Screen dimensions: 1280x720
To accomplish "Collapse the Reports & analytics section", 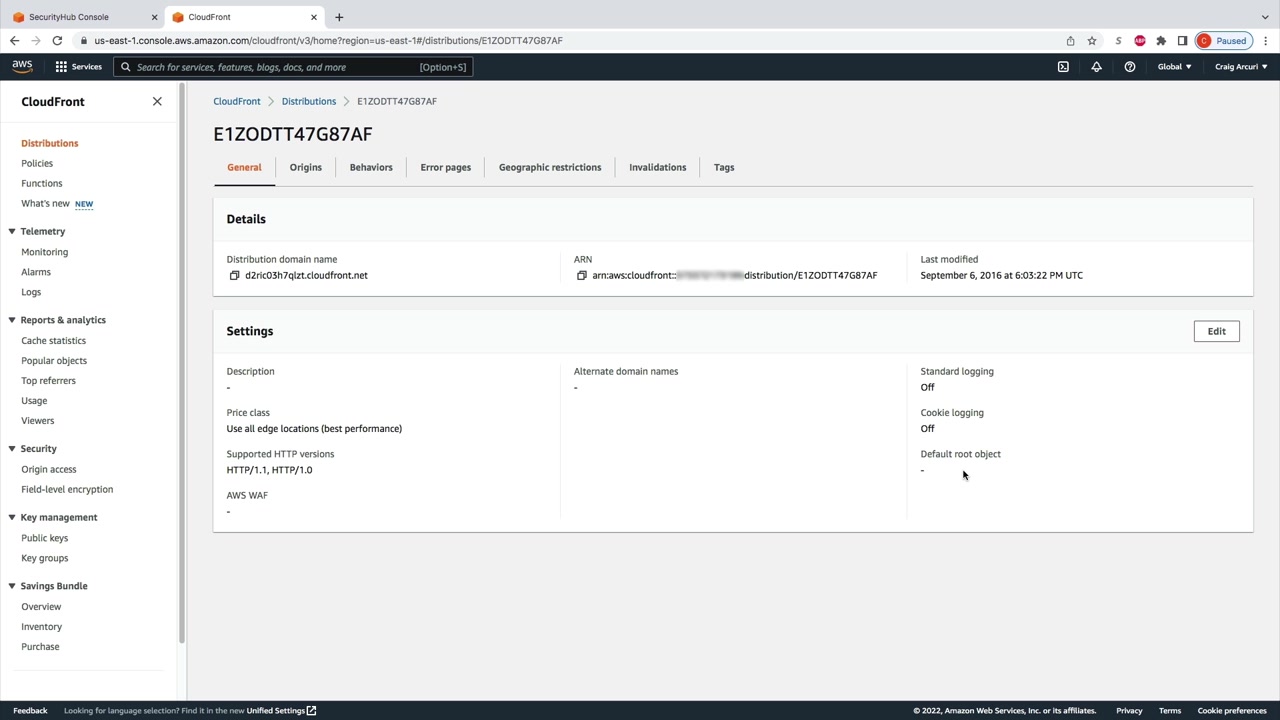I will tap(12, 320).
